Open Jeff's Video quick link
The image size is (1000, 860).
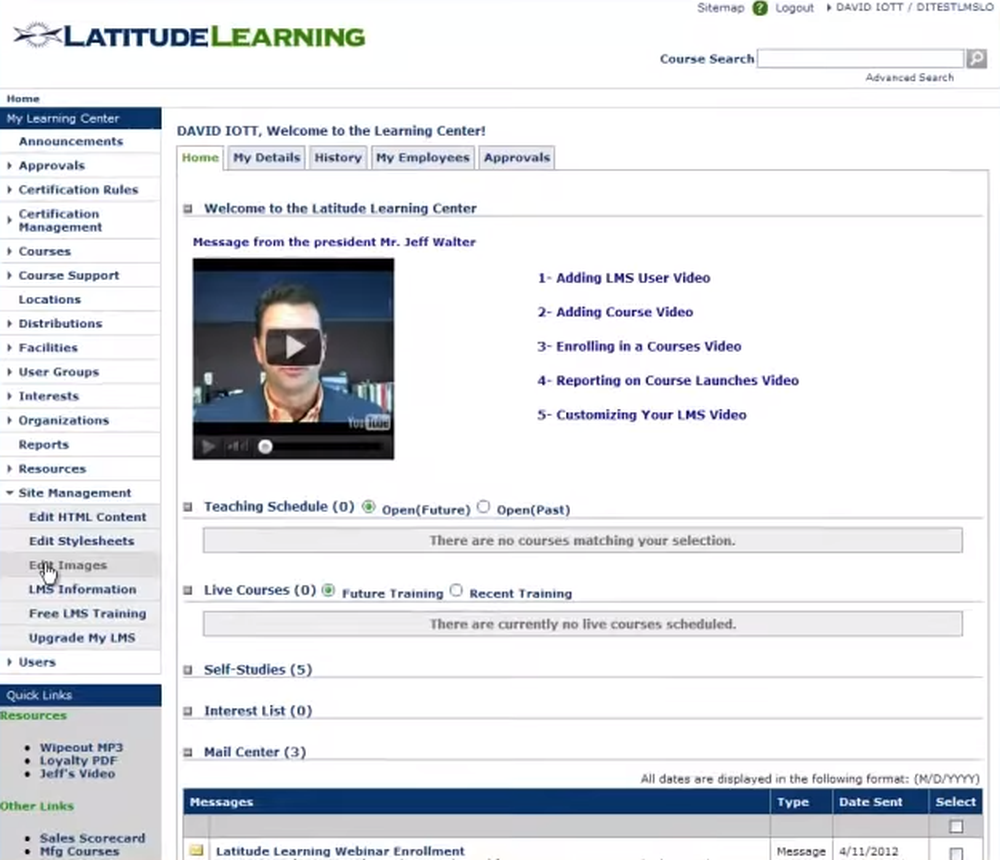(x=77, y=774)
